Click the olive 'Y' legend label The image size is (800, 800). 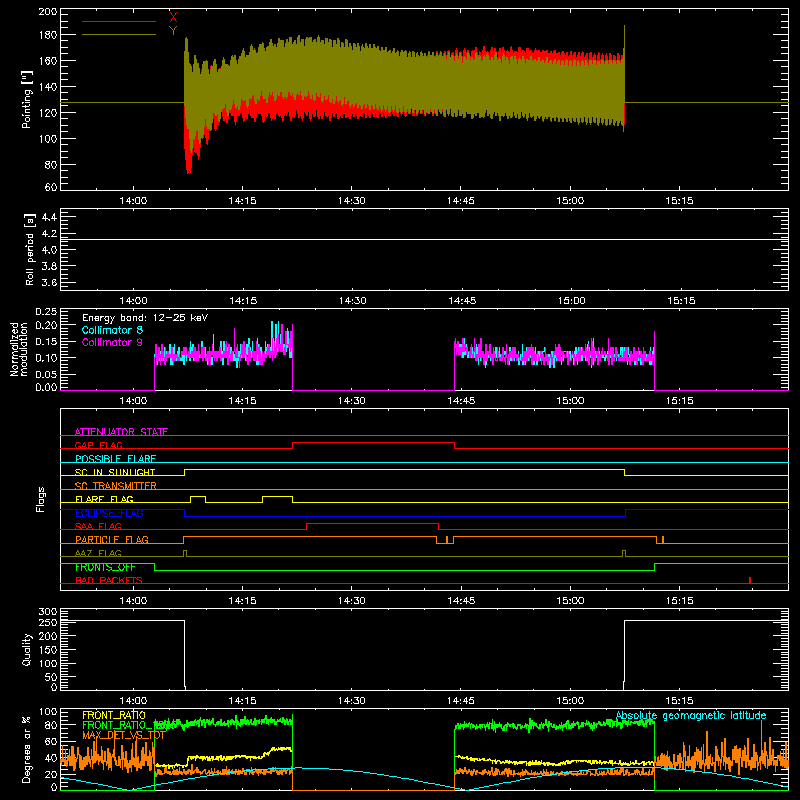click(x=173, y=31)
